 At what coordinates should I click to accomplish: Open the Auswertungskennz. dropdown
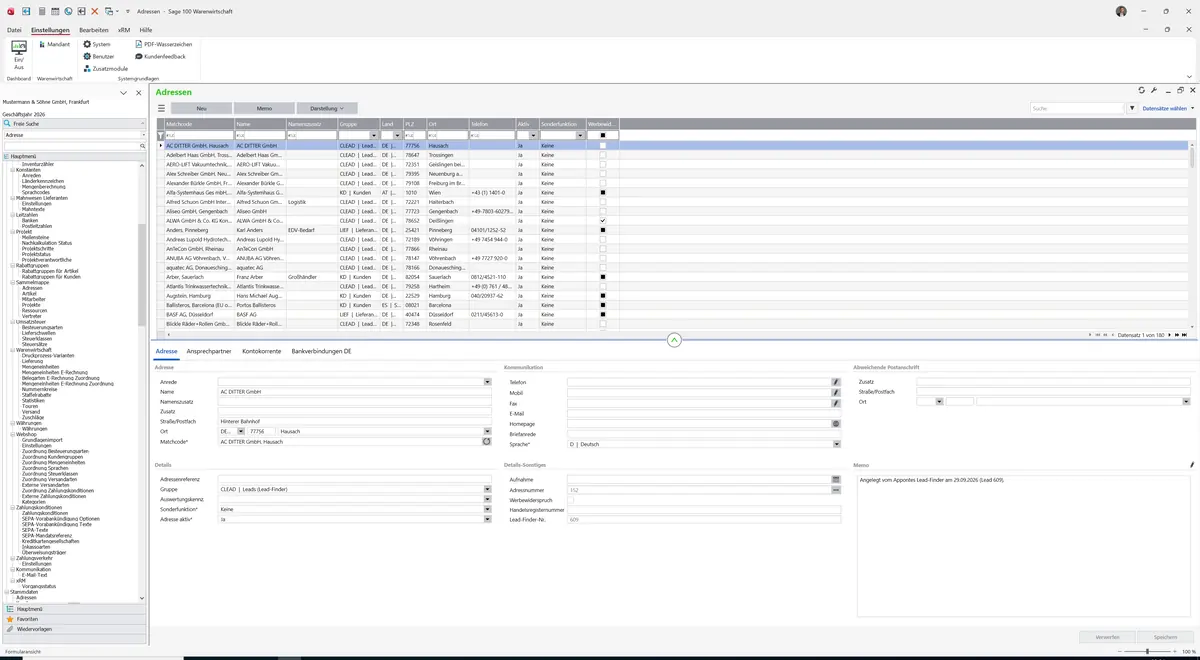coord(487,500)
